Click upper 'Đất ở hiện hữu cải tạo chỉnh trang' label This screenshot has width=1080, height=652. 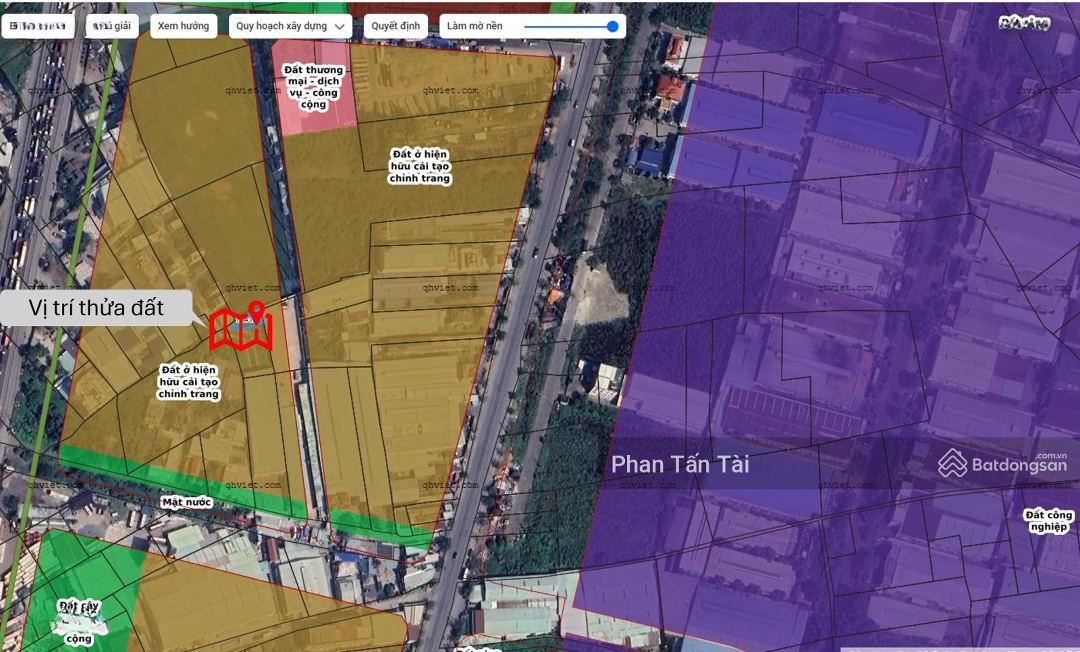tap(420, 166)
